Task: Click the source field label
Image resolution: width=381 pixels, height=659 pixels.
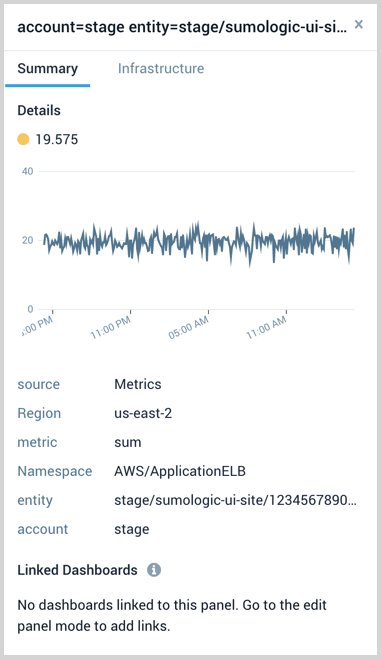Action: pyautogui.click(x=39, y=384)
